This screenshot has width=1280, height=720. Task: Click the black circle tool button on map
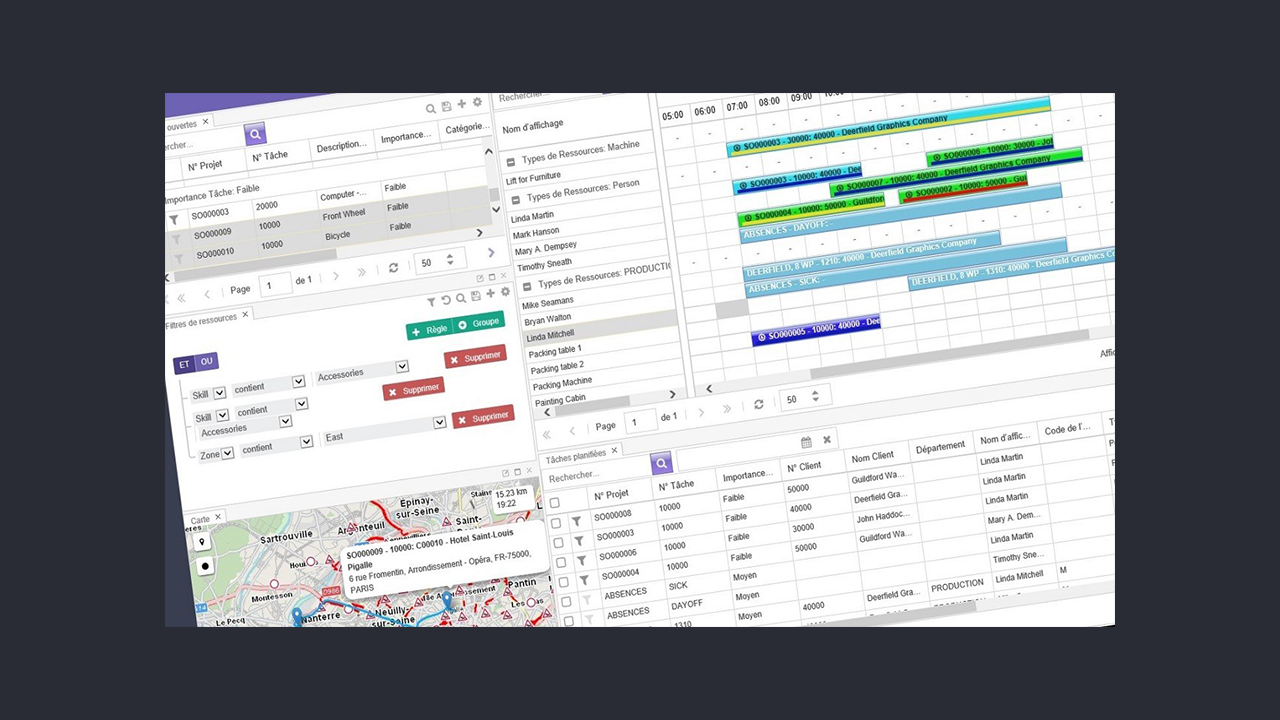(x=205, y=566)
